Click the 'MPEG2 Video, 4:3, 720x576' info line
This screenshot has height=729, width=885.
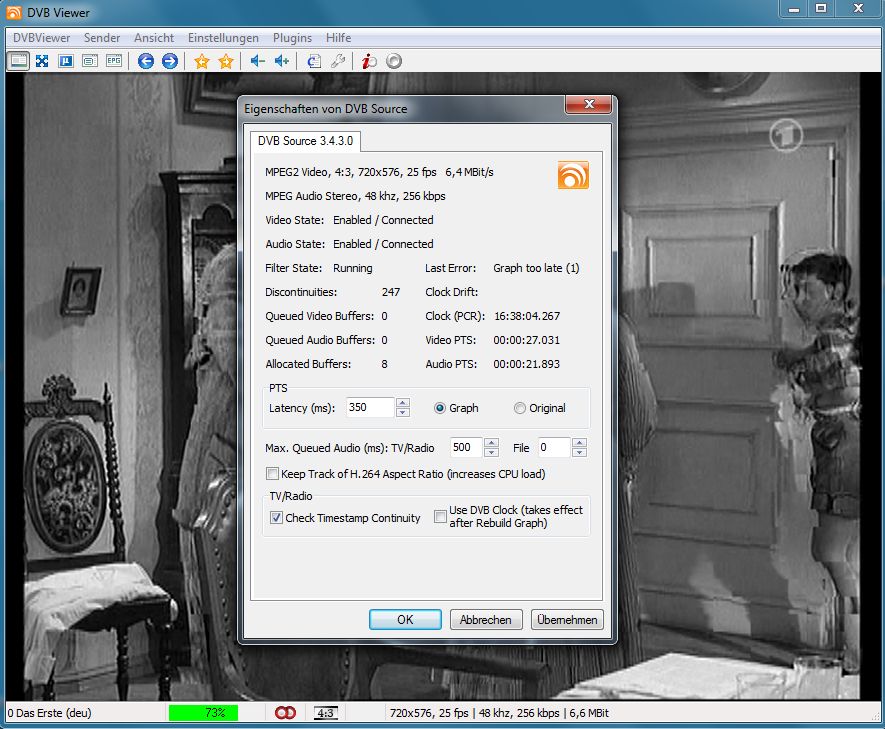(x=379, y=172)
